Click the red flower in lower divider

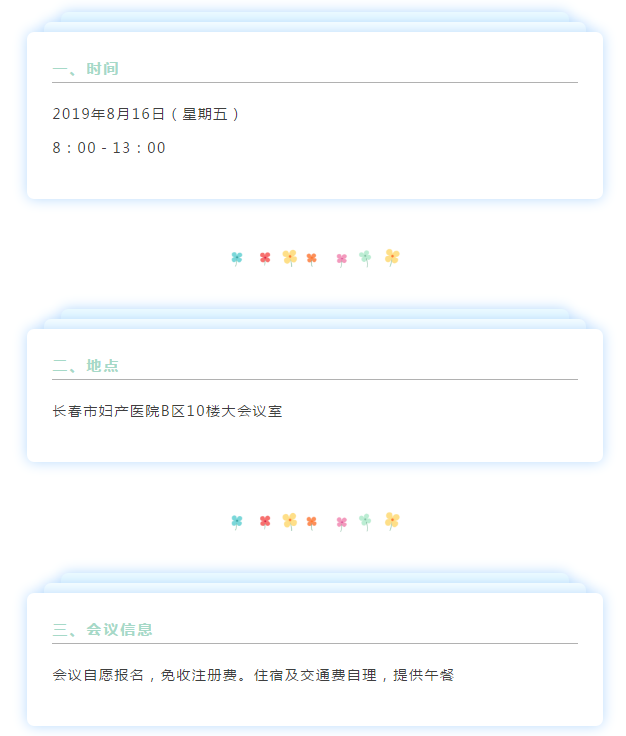point(265,521)
